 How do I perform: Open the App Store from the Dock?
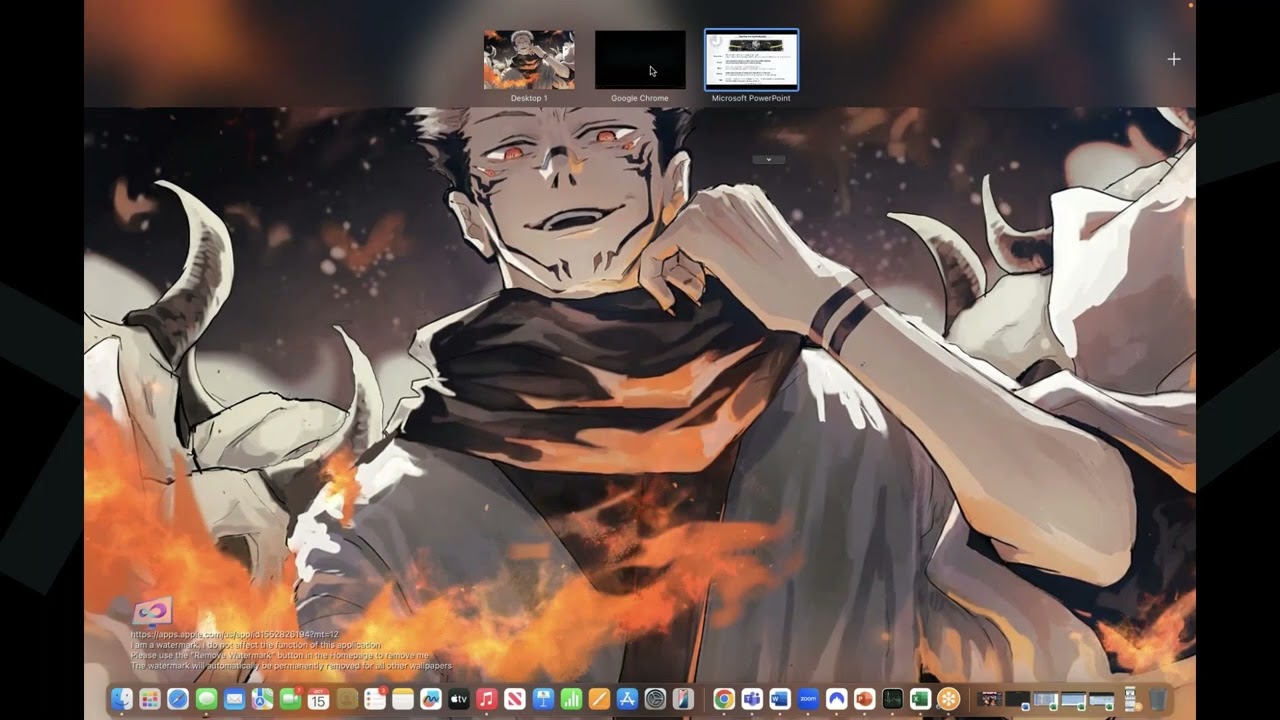coord(627,699)
